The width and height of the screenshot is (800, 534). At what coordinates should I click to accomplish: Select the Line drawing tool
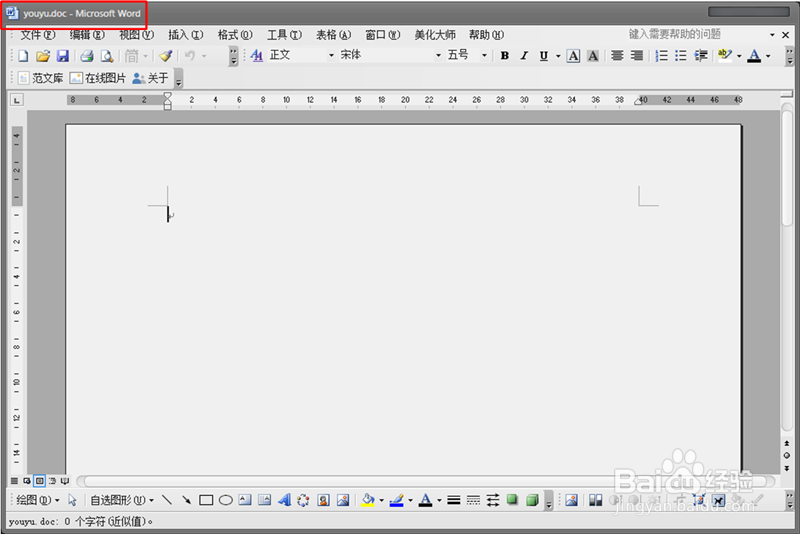pos(167,500)
